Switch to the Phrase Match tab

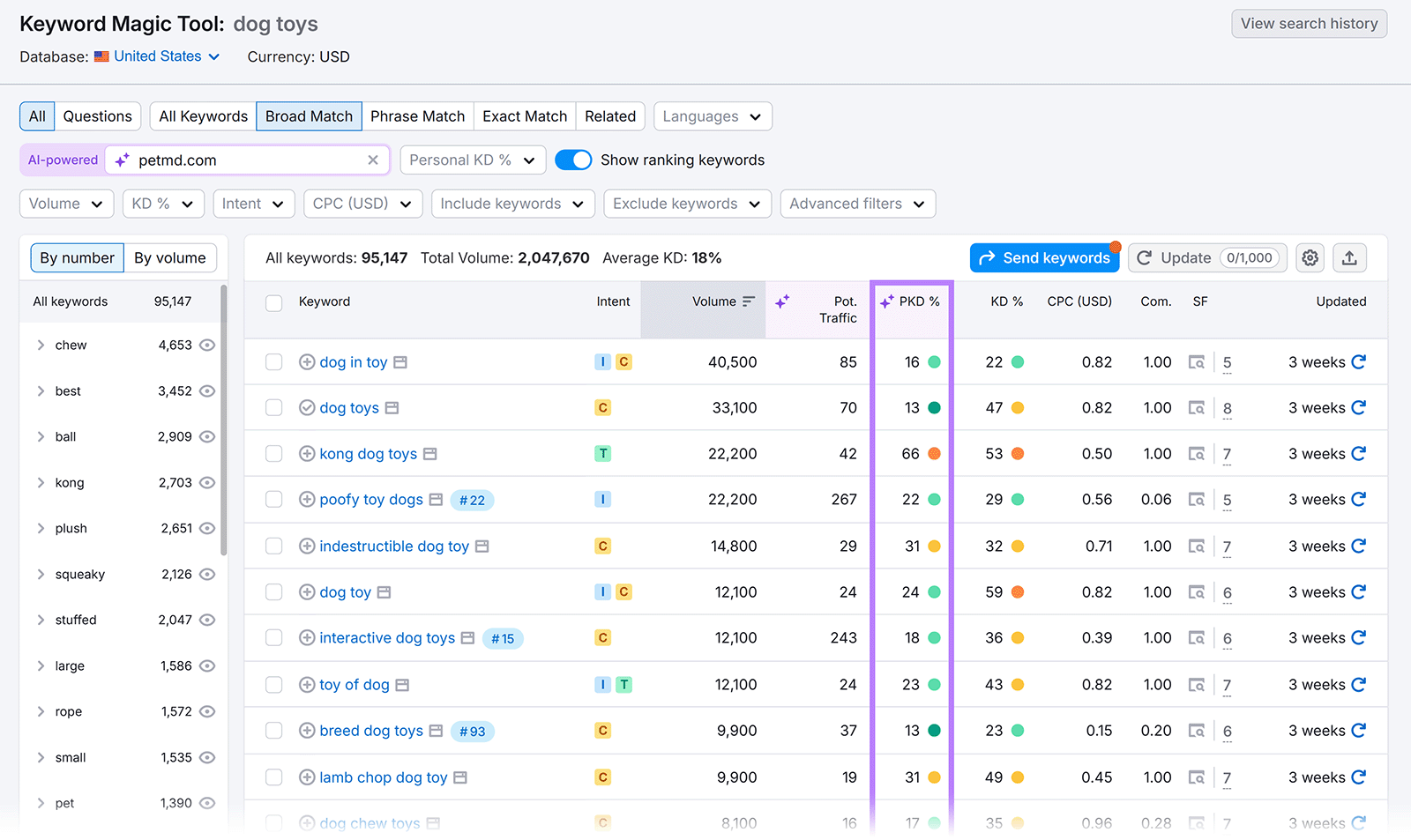(418, 115)
